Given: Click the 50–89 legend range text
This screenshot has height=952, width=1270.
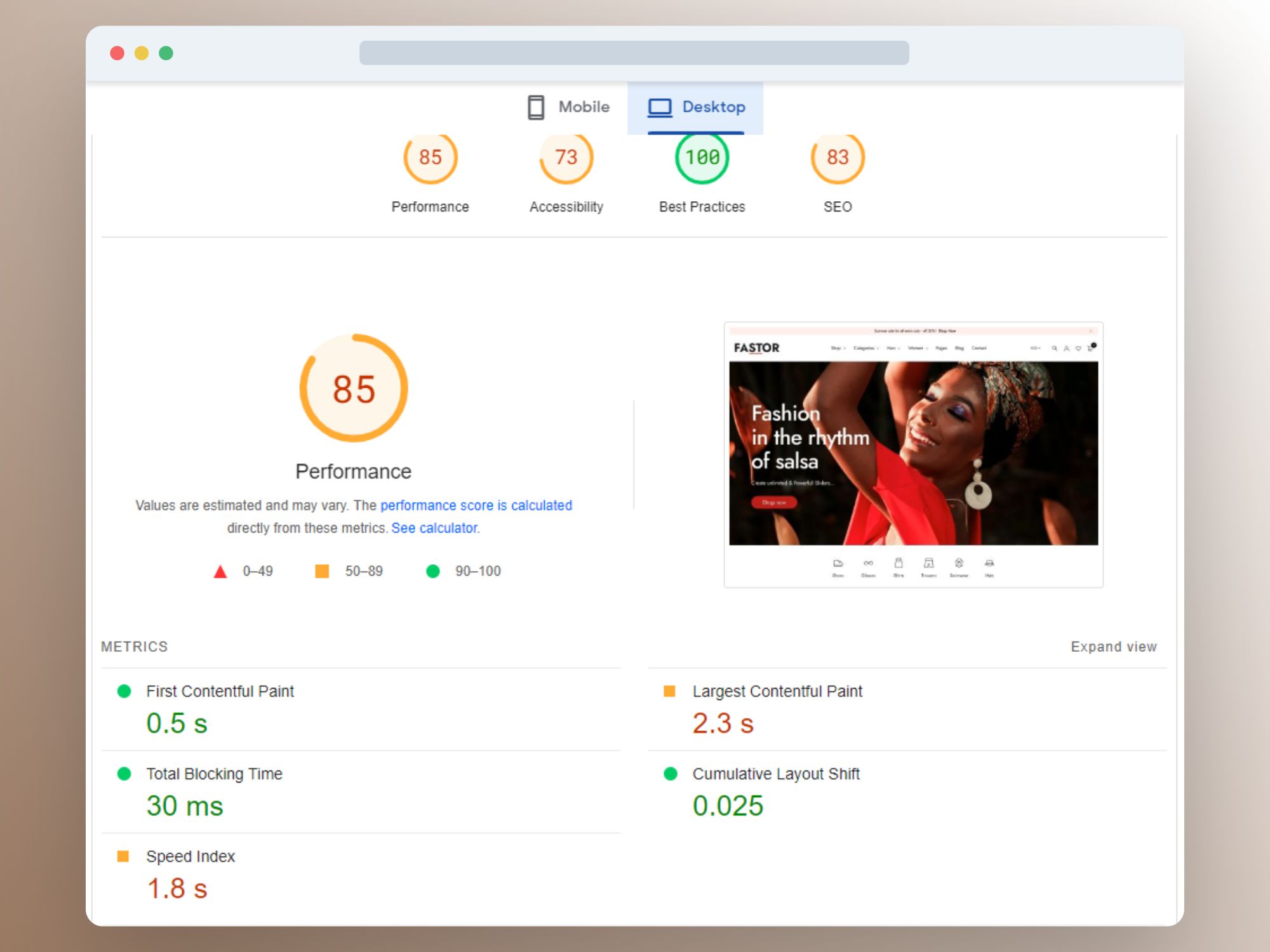Looking at the screenshot, I should [364, 571].
